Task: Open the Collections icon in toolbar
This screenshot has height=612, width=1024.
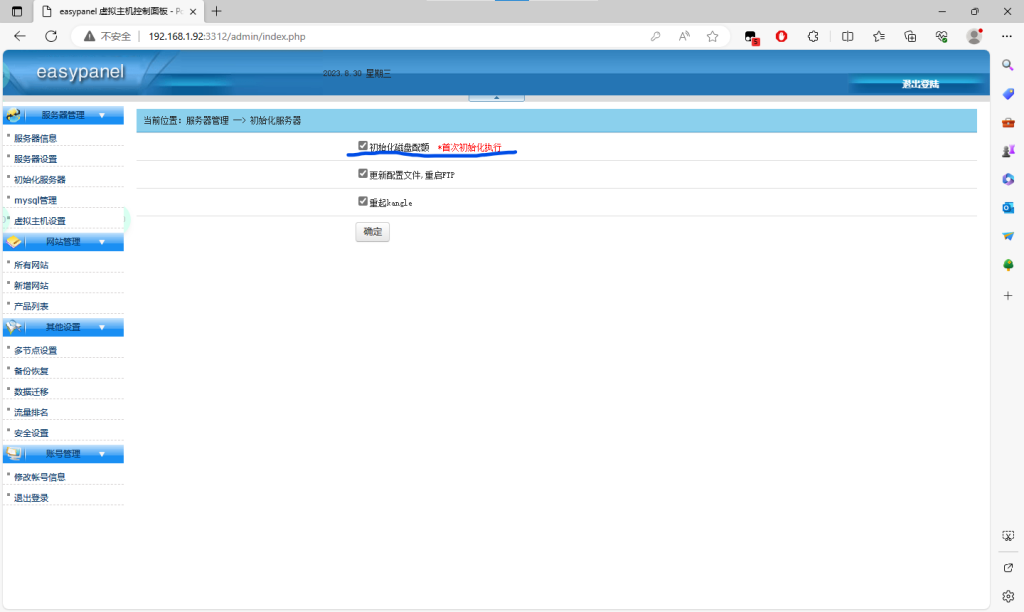Action: point(910,36)
